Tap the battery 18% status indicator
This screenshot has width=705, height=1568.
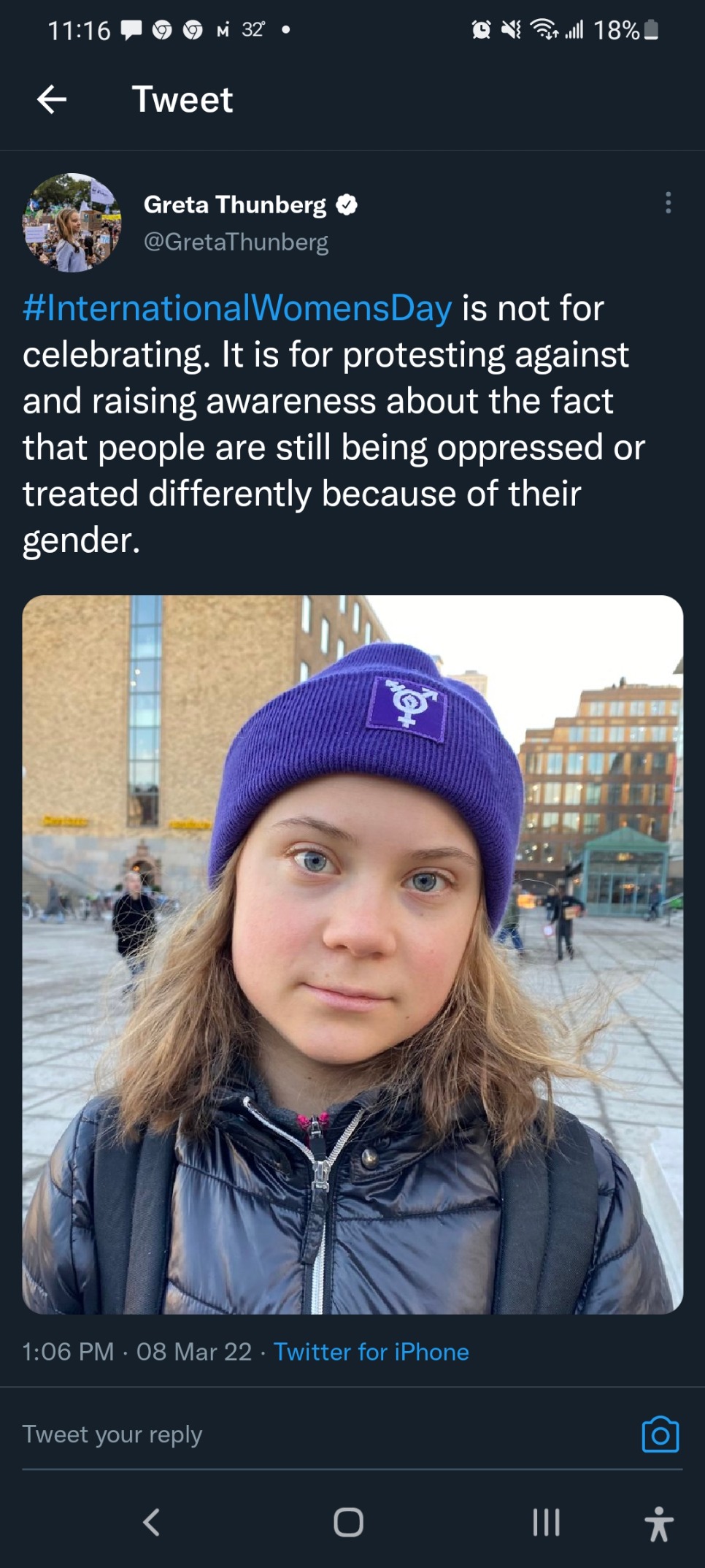(x=625, y=30)
